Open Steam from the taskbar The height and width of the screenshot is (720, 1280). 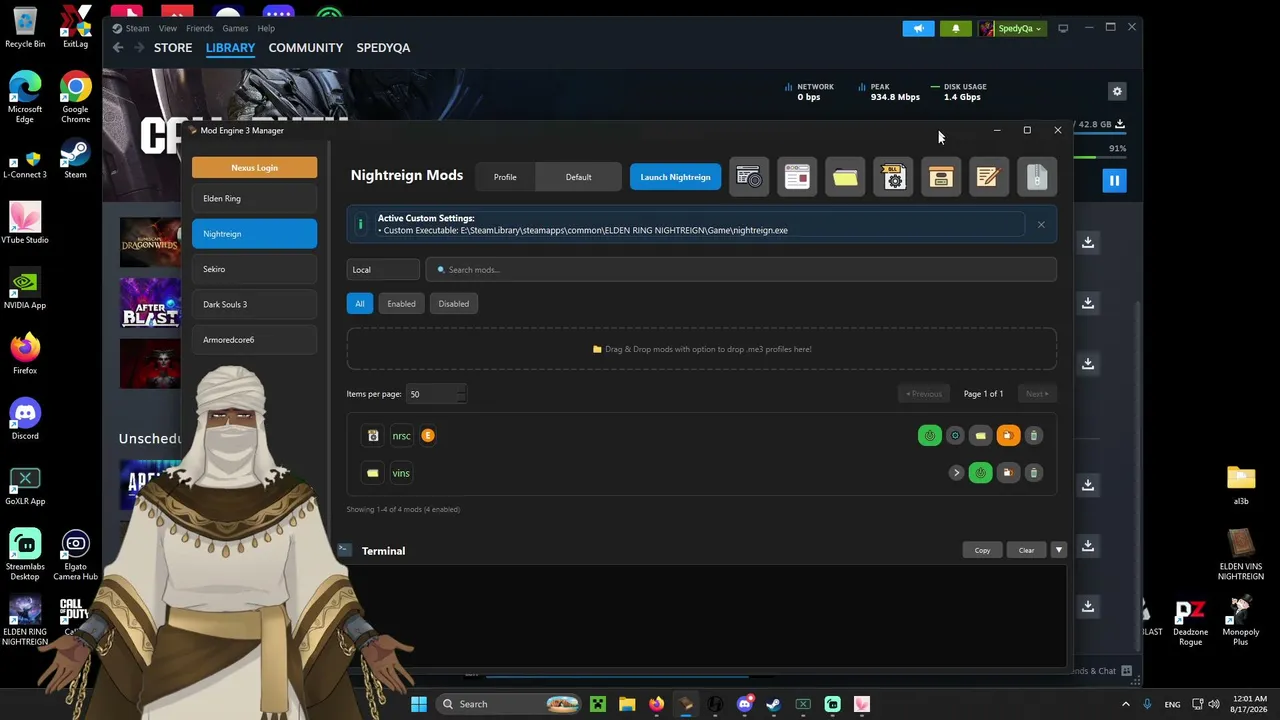773,704
